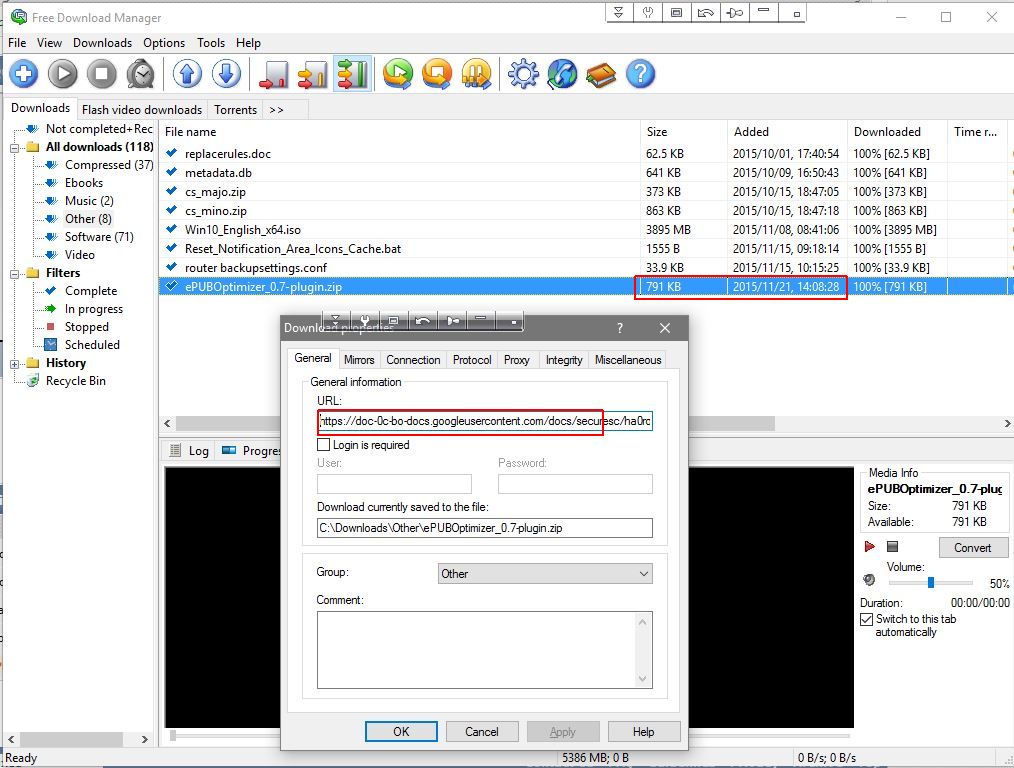This screenshot has width=1014, height=768.
Task: Select medium traffic usage mode icon
Action: (313, 74)
